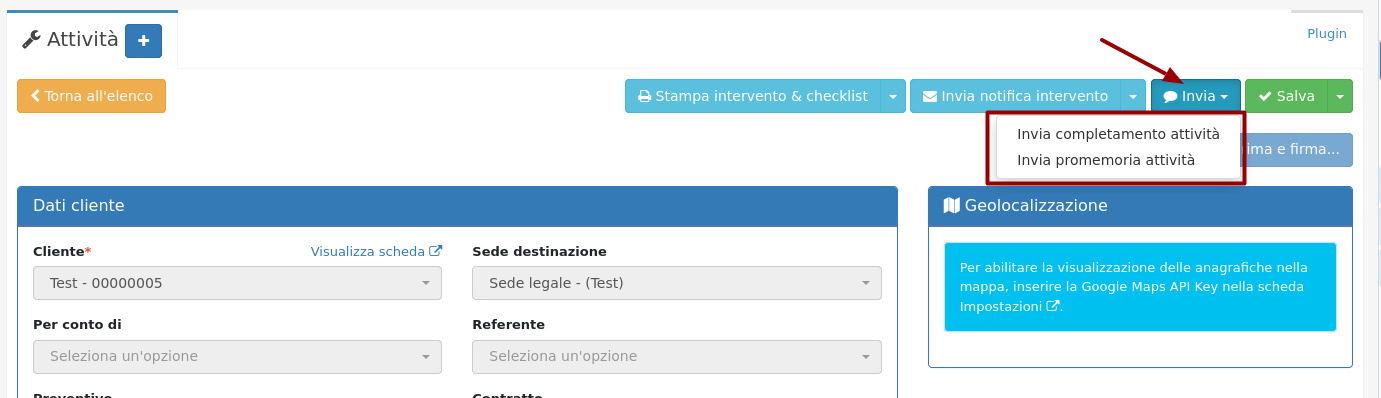Expand the Sede destinazione select box
The width and height of the screenshot is (1381, 398).
(x=677, y=283)
